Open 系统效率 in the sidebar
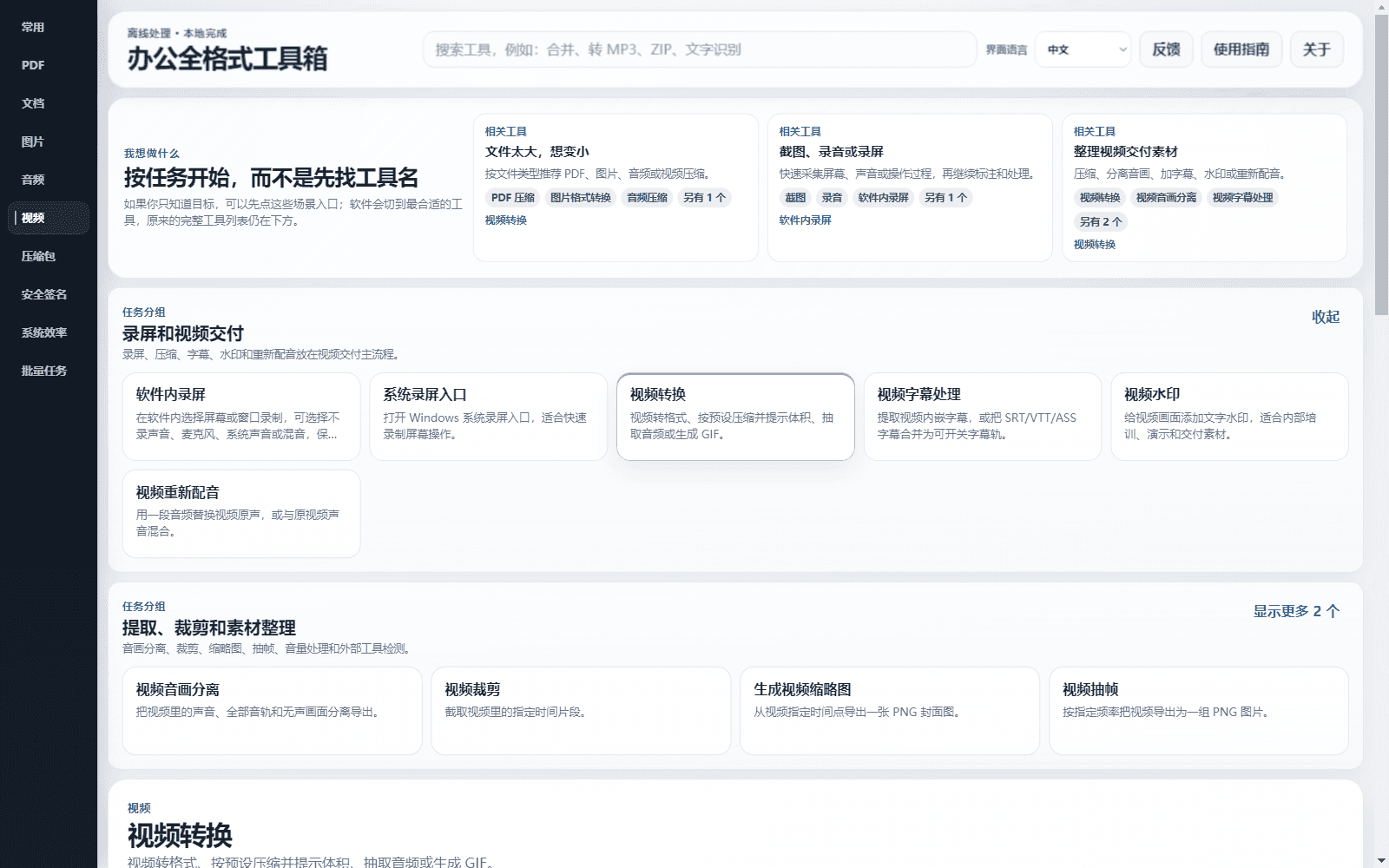The height and width of the screenshot is (868, 1389). click(49, 332)
